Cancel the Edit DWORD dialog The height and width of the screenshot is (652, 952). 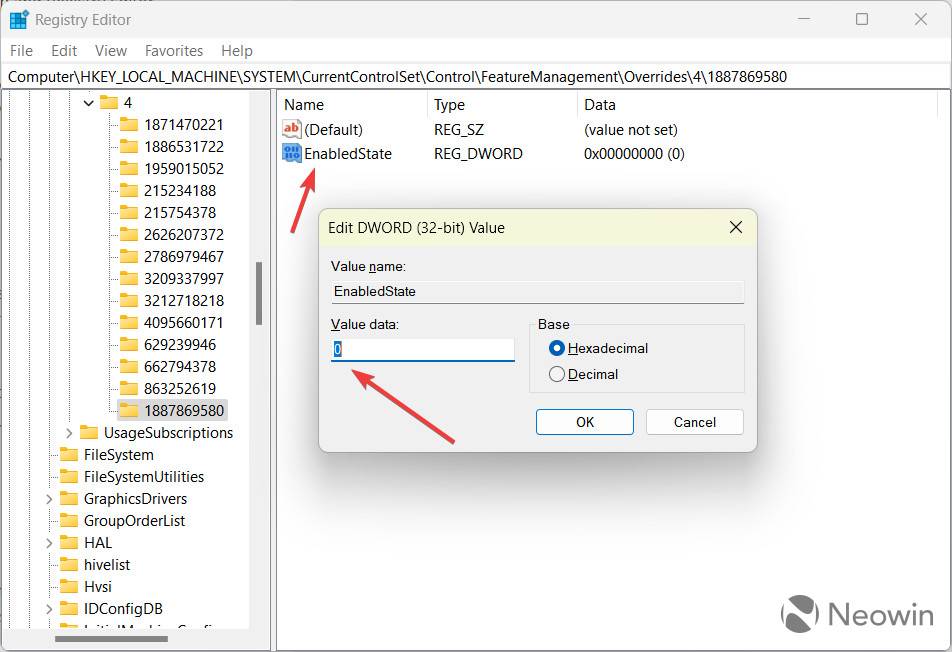pos(694,422)
